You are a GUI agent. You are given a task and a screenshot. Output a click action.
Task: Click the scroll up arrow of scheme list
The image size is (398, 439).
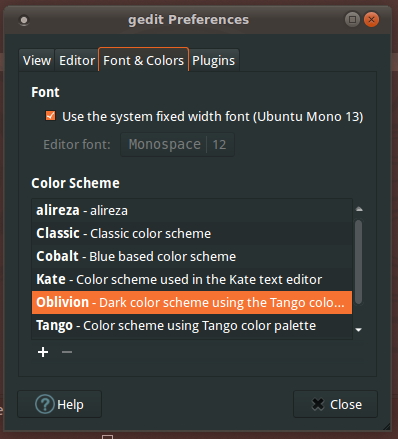click(x=359, y=209)
